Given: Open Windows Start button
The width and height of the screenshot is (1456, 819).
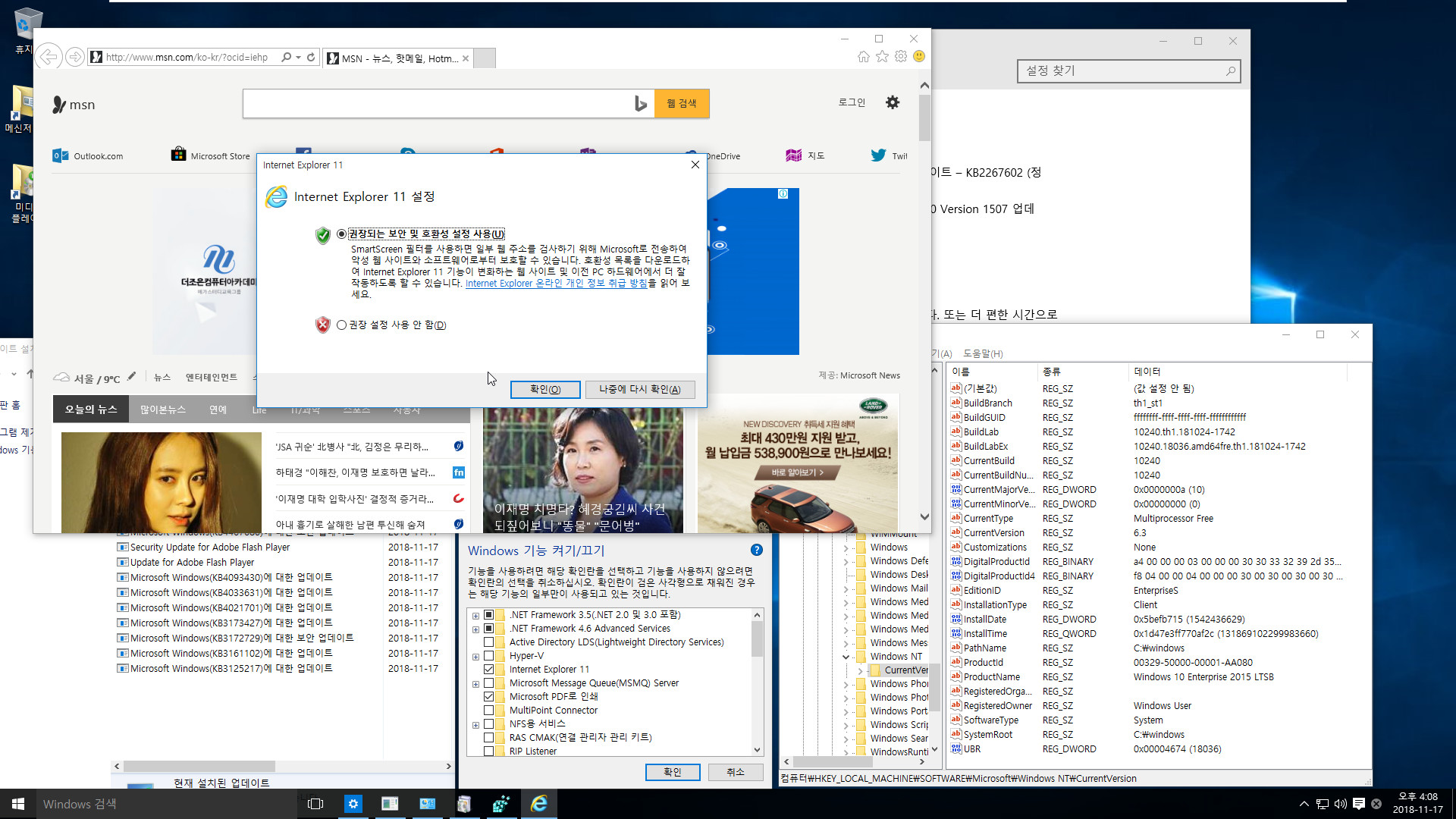Looking at the screenshot, I should tap(18, 804).
